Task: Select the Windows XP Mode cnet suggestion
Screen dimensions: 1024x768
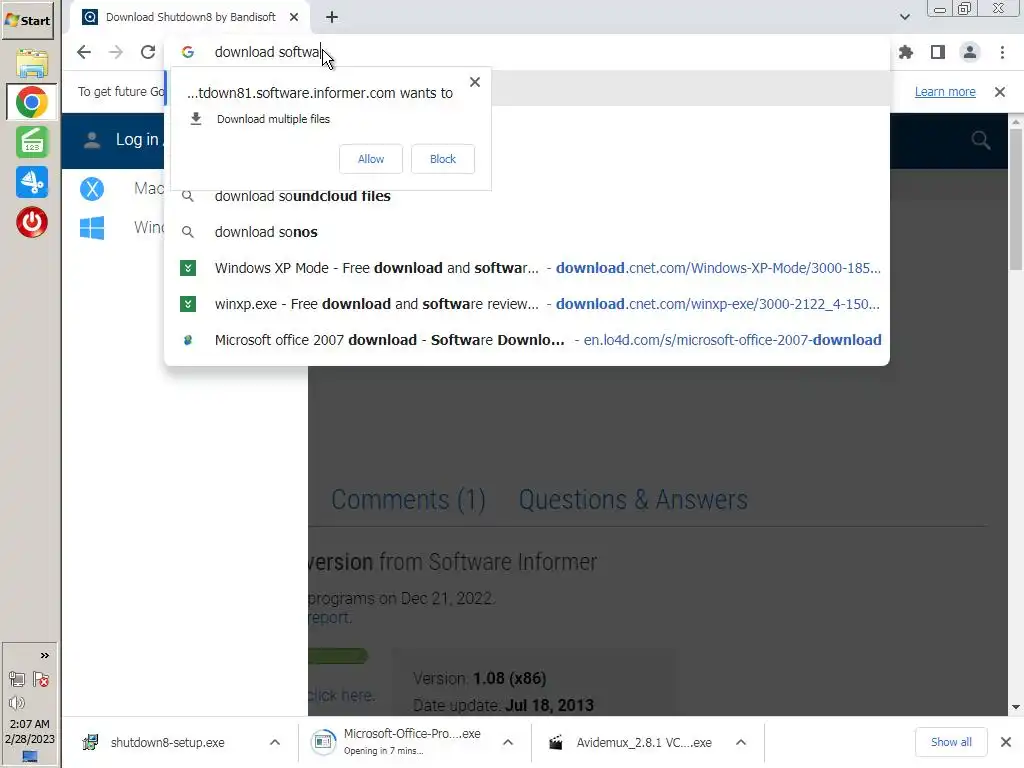Action: 526,268
